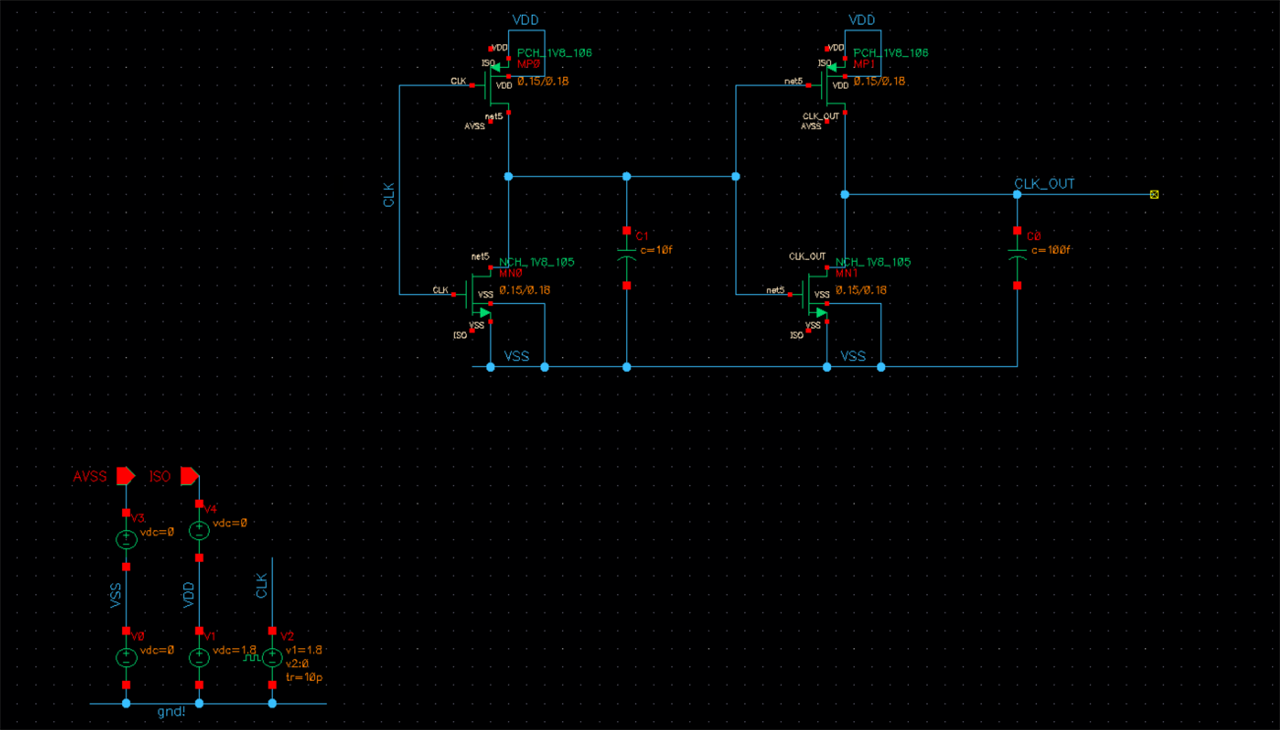Select the V0 dc voltage source

coord(126,657)
